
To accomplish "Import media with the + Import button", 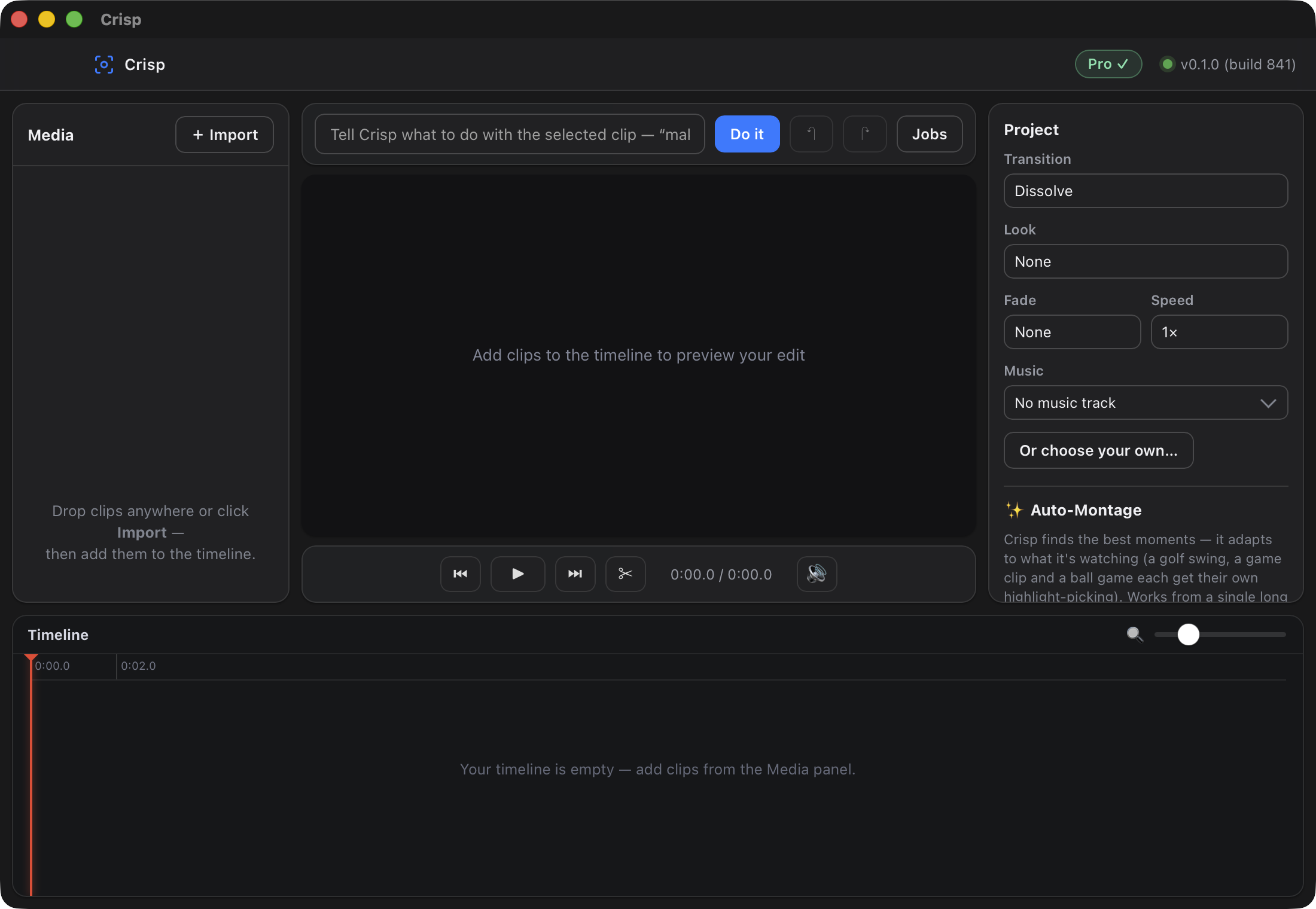I will tap(224, 135).
